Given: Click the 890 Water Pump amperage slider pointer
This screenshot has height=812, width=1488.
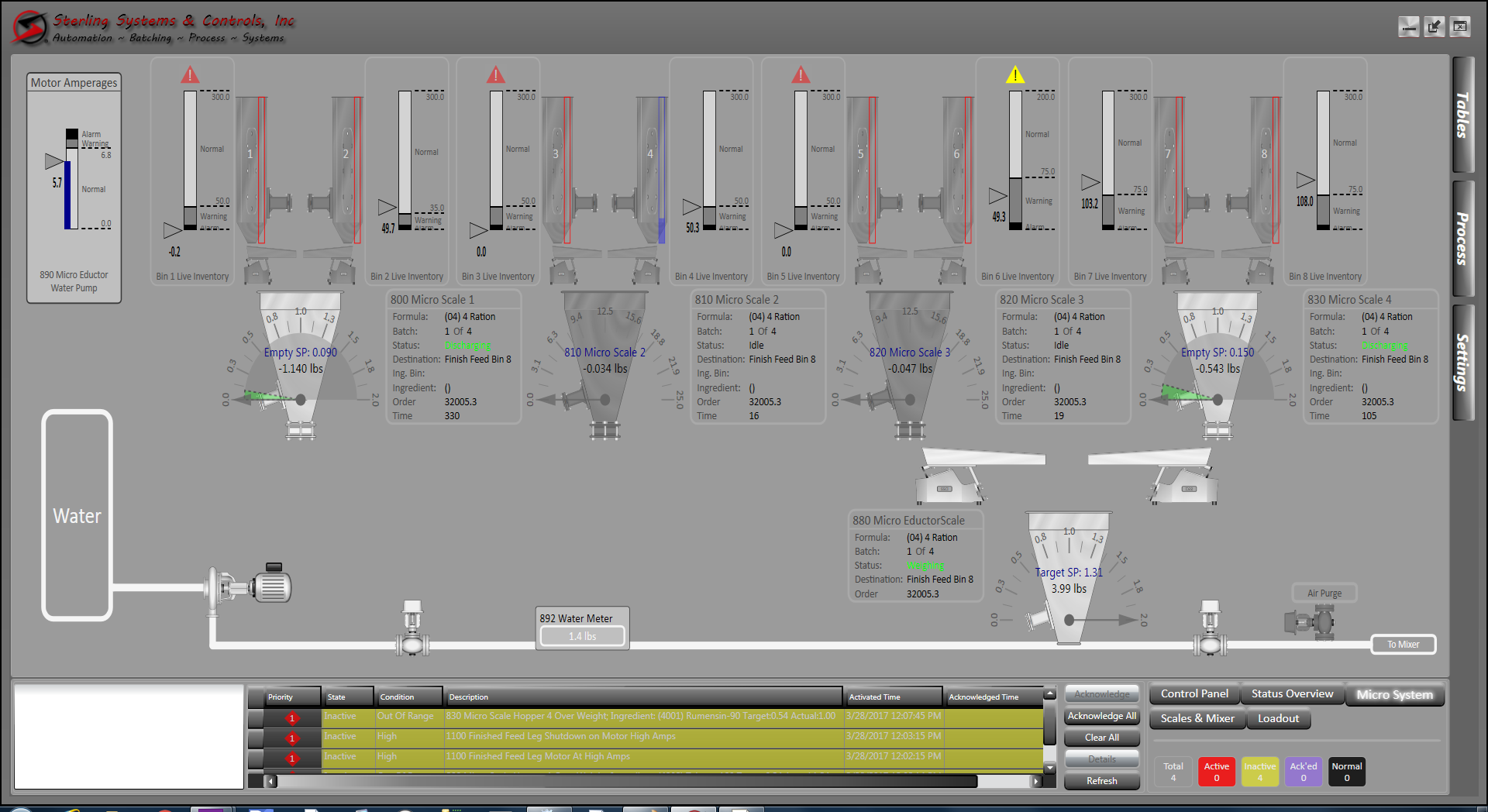Looking at the screenshot, I should click(x=54, y=161).
